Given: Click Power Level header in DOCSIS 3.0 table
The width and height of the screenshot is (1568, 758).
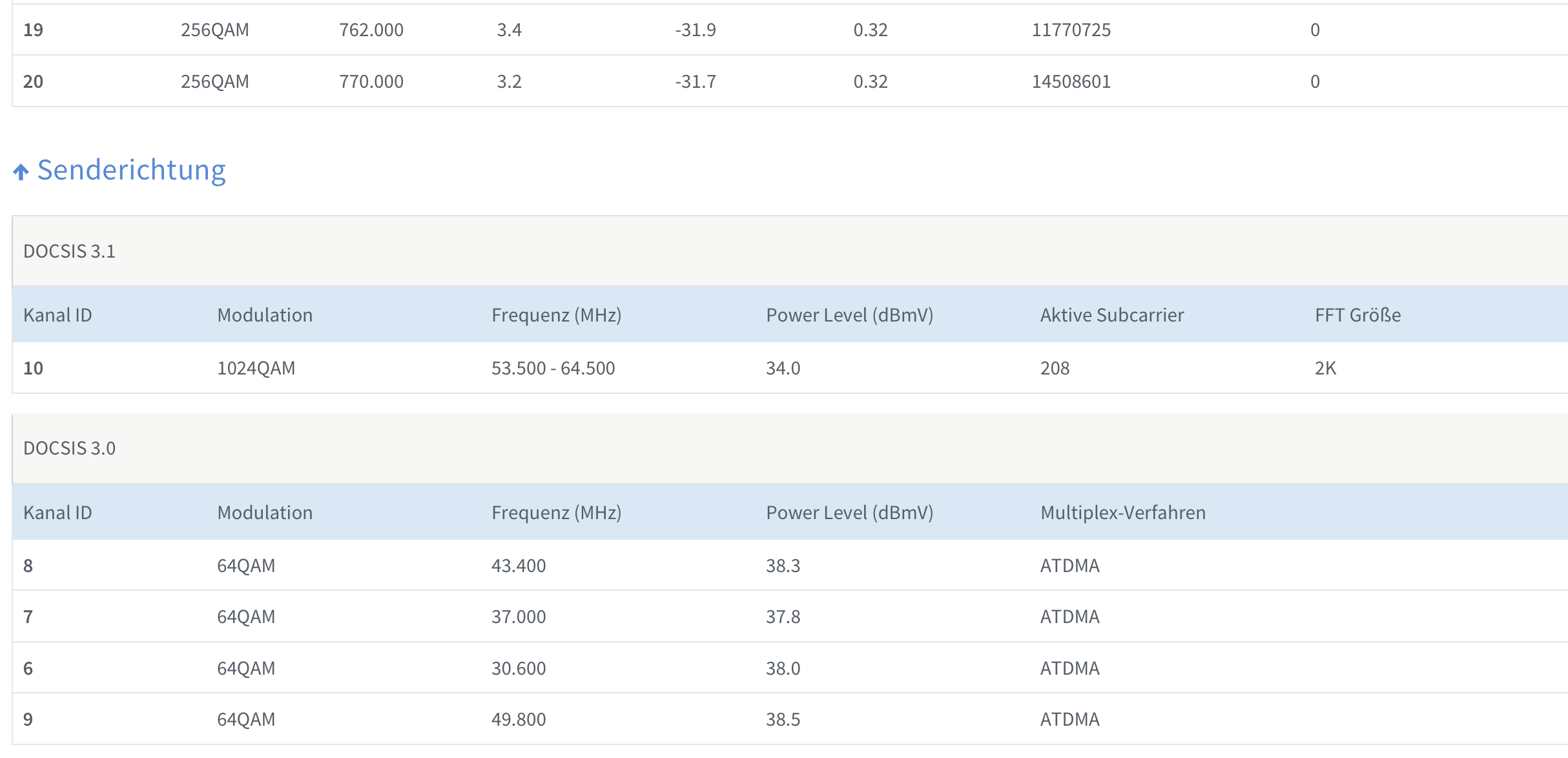Looking at the screenshot, I should point(849,513).
